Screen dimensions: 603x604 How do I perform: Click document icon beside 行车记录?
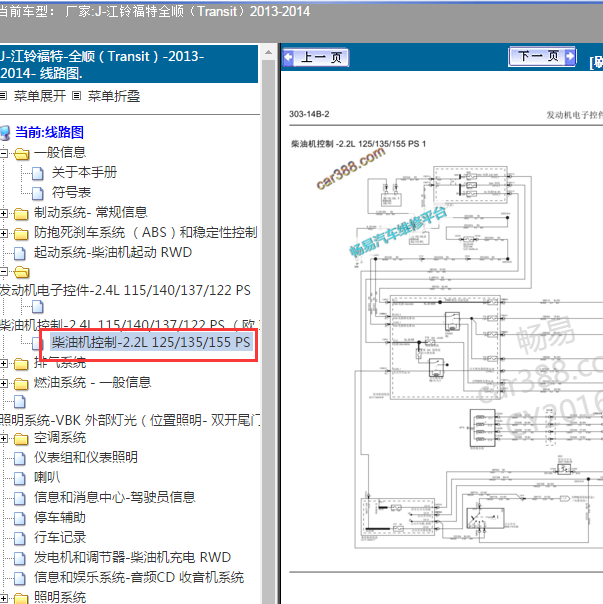click(x=20, y=538)
